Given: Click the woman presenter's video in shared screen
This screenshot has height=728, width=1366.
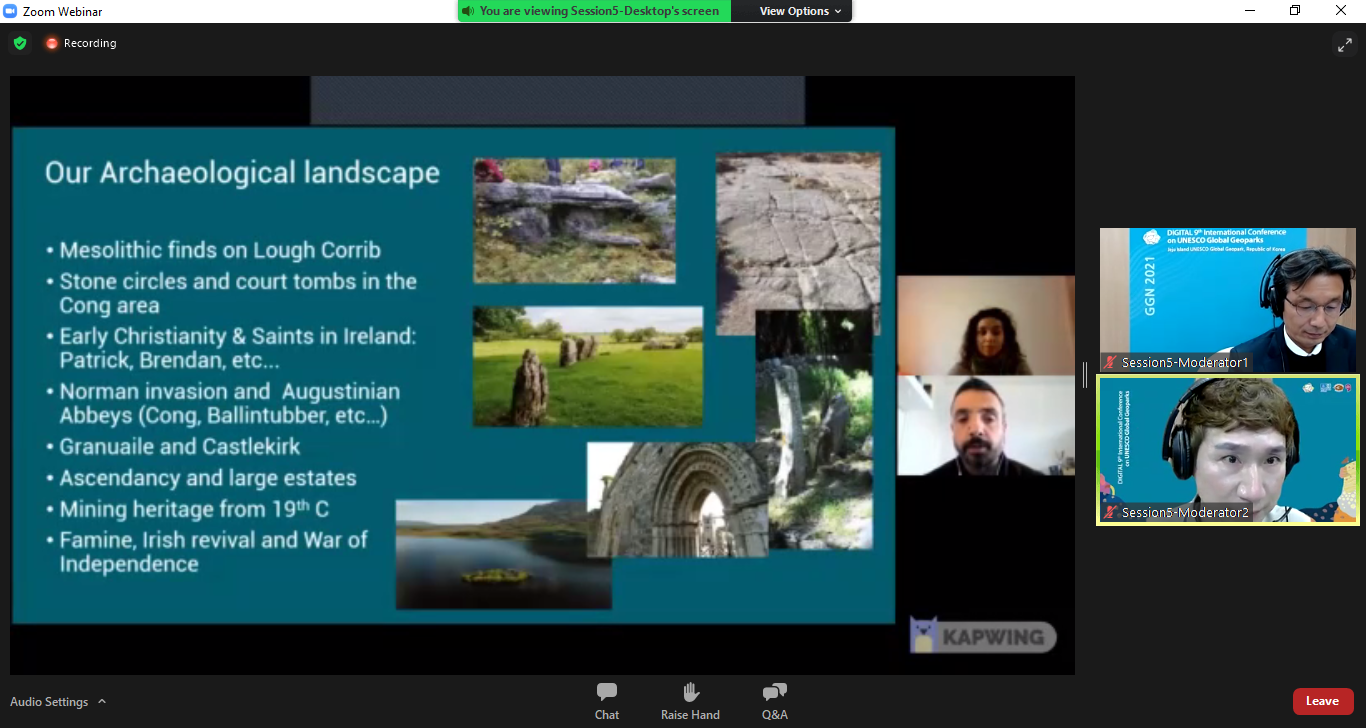Looking at the screenshot, I should pos(985,326).
